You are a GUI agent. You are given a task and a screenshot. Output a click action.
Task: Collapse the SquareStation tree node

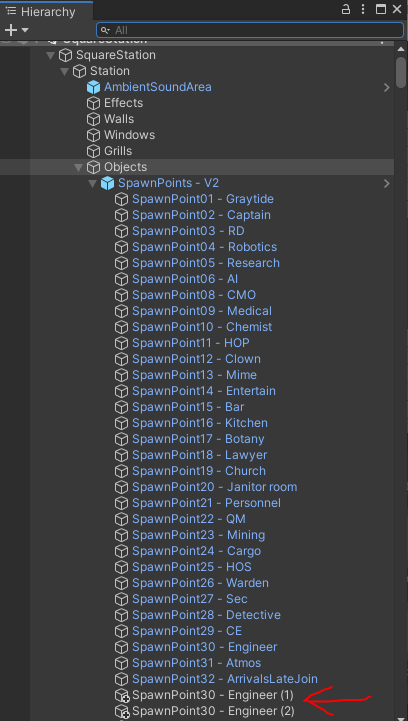click(51, 55)
